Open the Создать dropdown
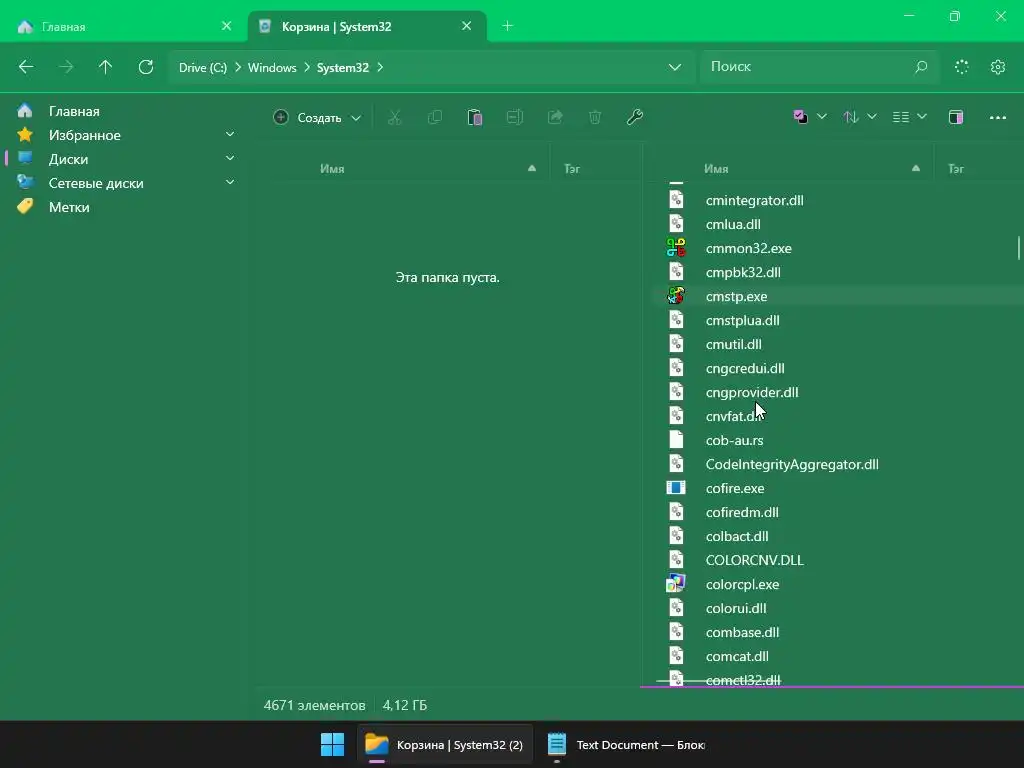 pos(317,118)
